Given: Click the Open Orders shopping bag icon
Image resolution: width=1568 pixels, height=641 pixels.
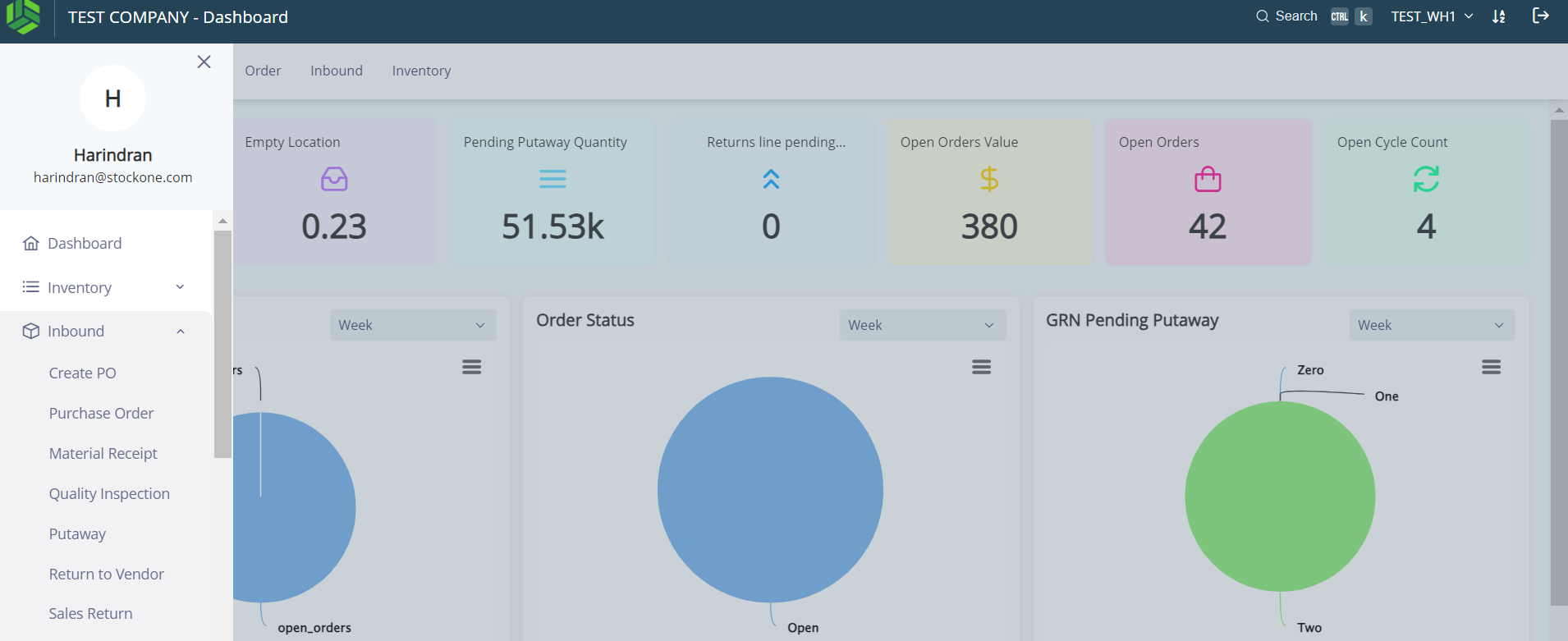Looking at the screenshot, I should pos(1207,179).
